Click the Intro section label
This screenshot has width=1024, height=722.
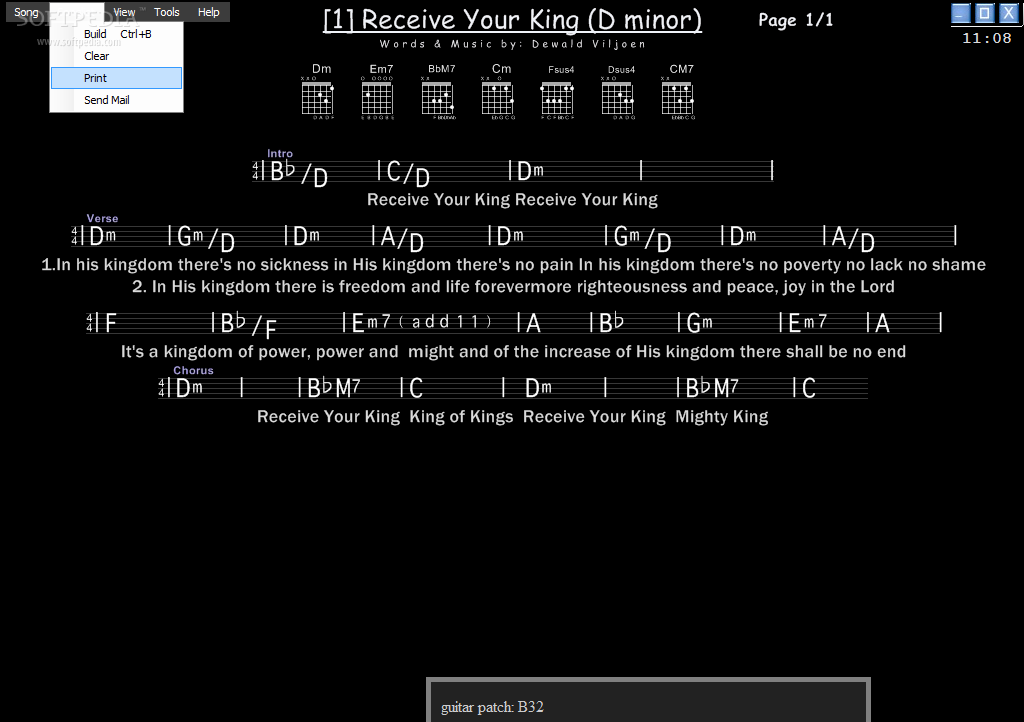[x=280, y=153]
